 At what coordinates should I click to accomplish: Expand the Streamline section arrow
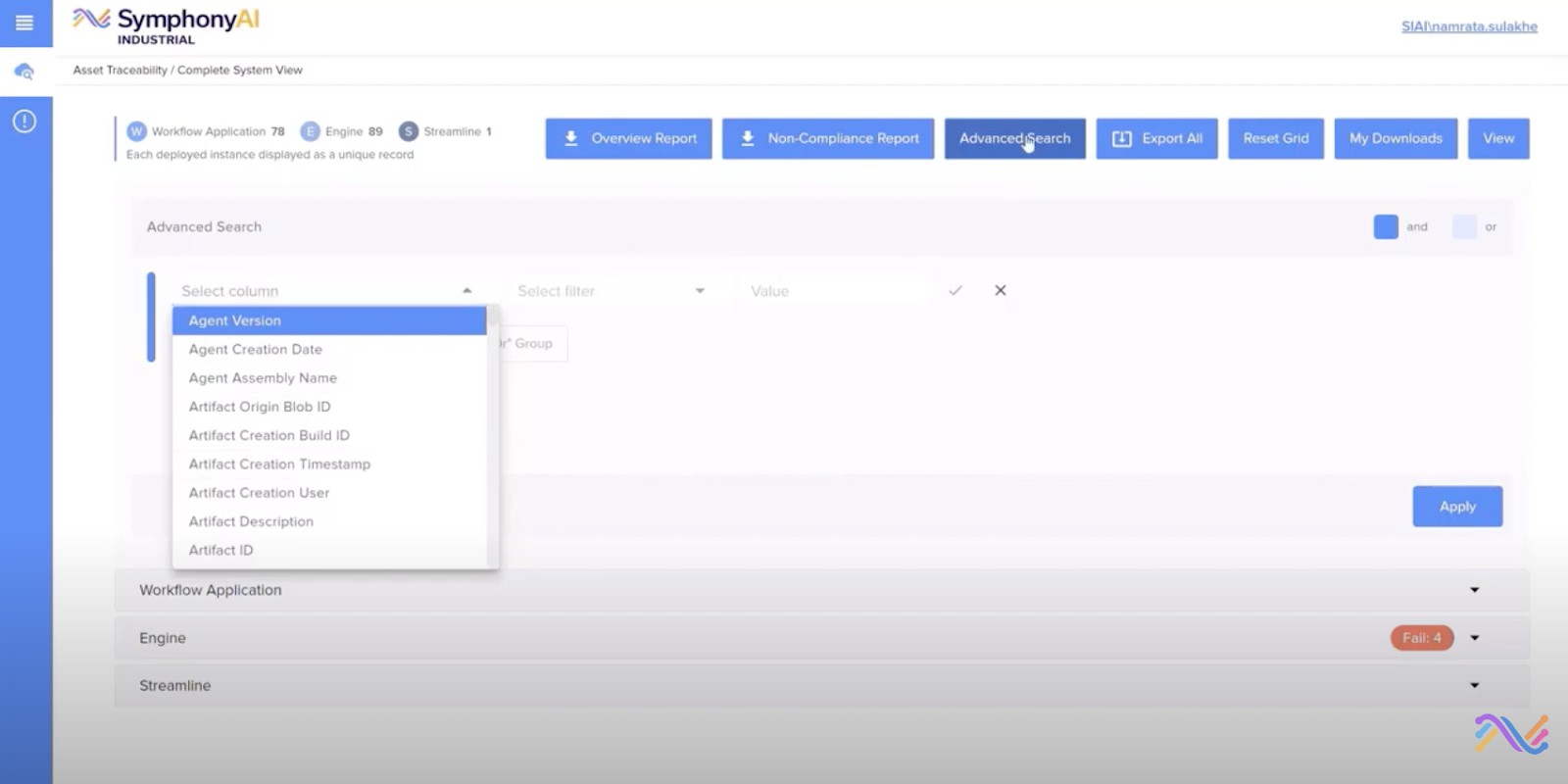[x=1474, y=686]
